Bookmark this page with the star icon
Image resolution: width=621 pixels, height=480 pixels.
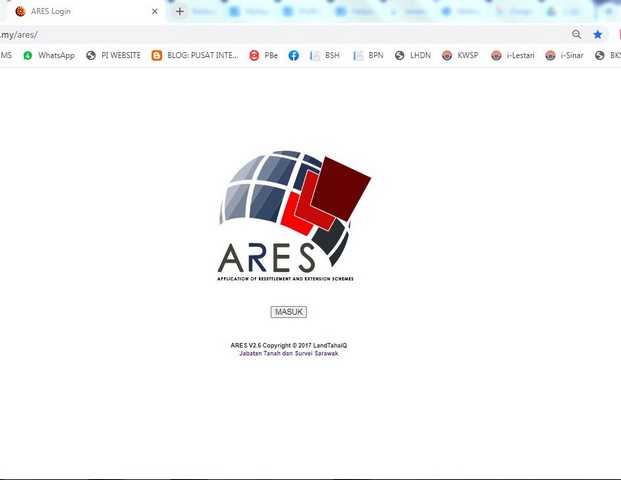coord(598,34)
